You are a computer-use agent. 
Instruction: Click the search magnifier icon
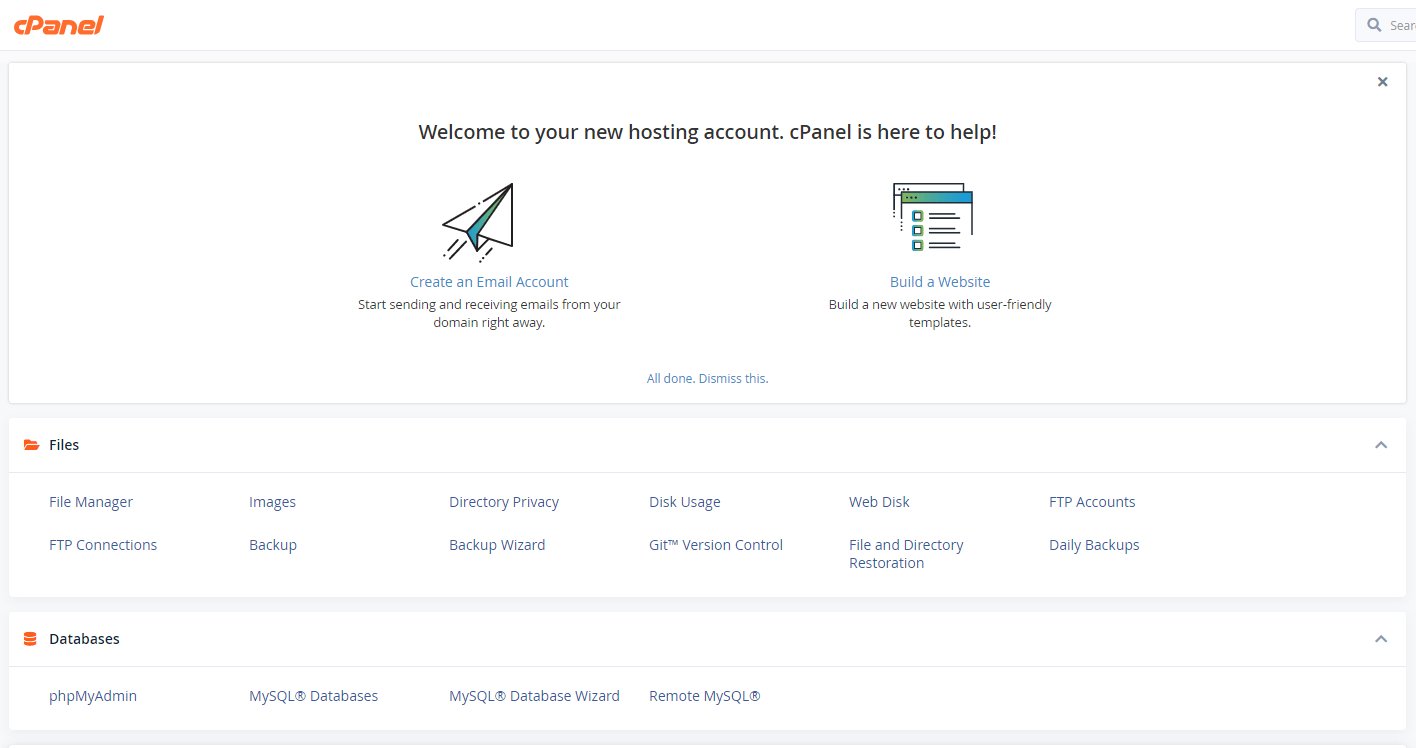pyautogui.click(x=1374, y=25)
